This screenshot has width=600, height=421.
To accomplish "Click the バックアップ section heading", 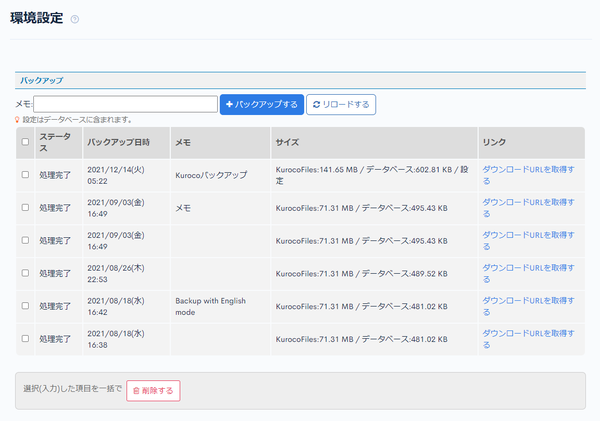I will [x=42, y=80].
